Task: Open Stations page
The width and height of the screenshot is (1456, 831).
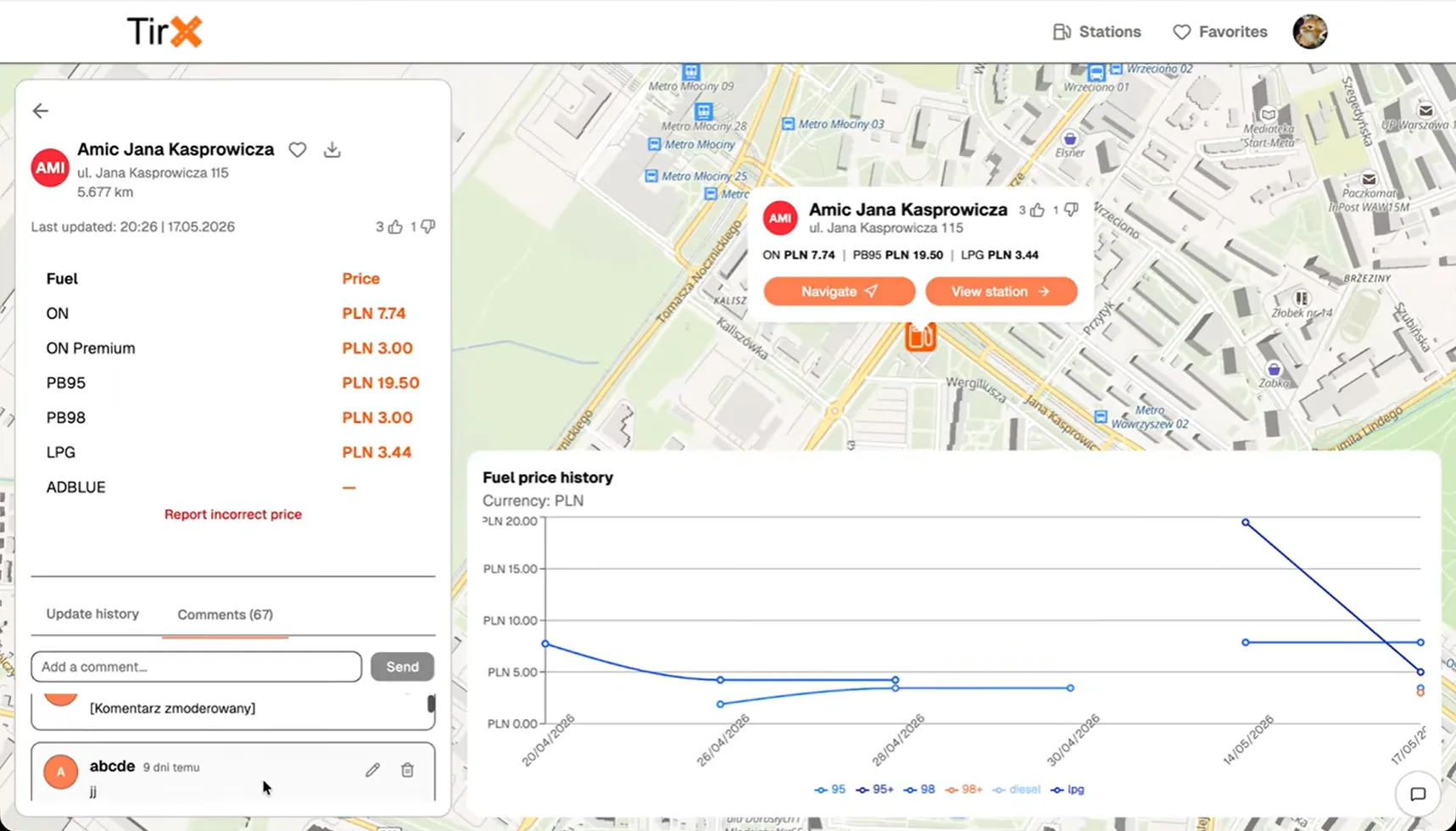Action: tap(1097, 31)
